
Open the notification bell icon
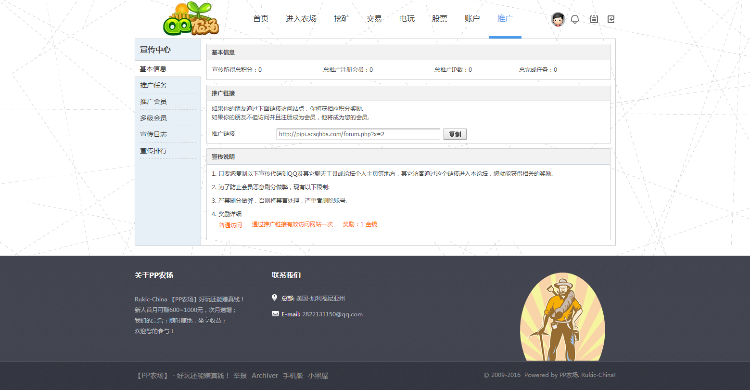pyautogui.click(x=575, y=19)
